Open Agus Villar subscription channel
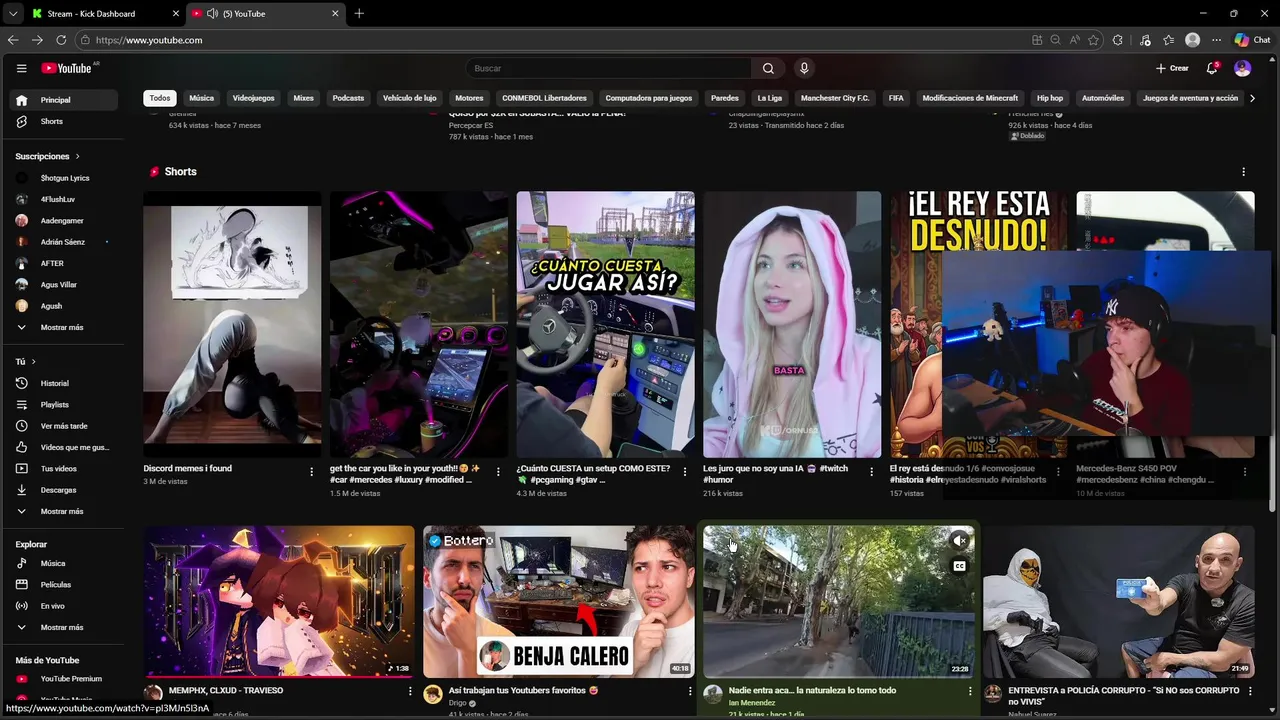Viewport: 1280px width, 720px height. point(65,285)
